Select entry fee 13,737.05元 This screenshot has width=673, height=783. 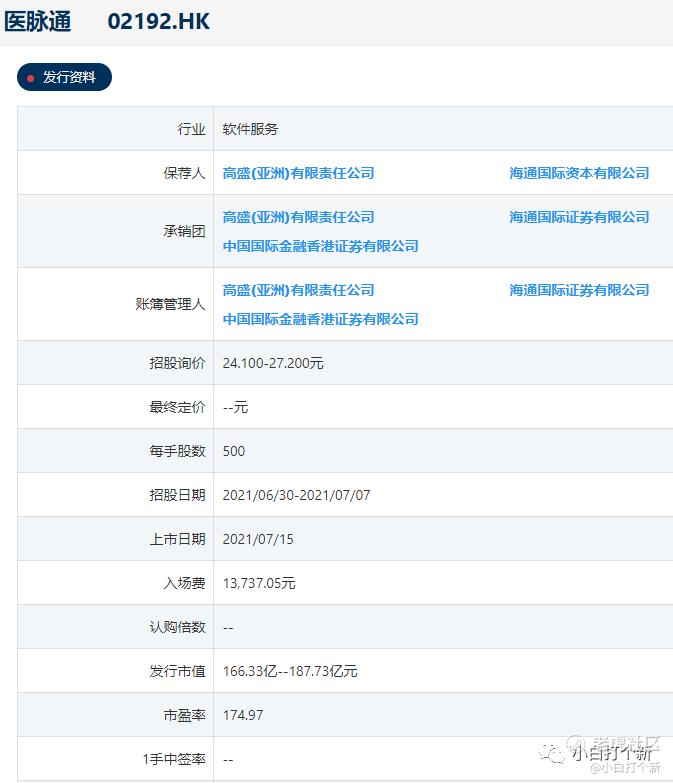259,583
